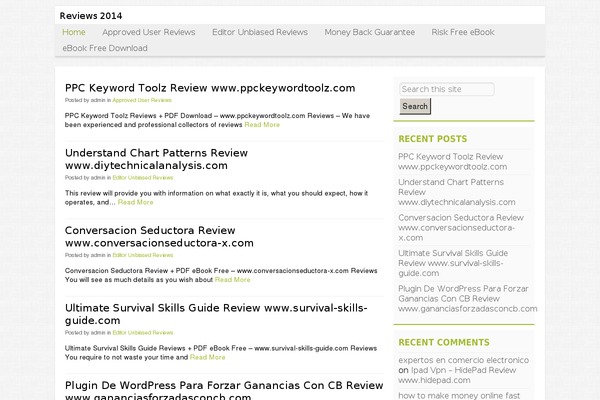
Task: Open Ultimate Survival Skills Guide post title
Action: (x=216, y=314)
